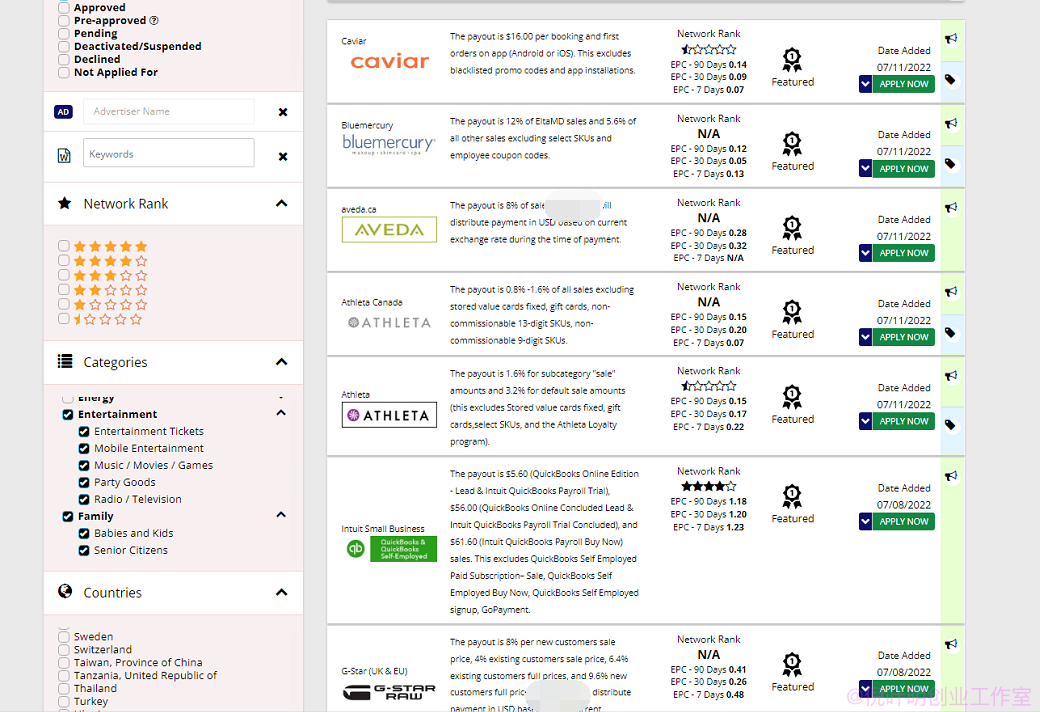Check the Deactivated/Suspended checkbox
1040x712 pixels.
pyautogui.click(x=64, y=46)
